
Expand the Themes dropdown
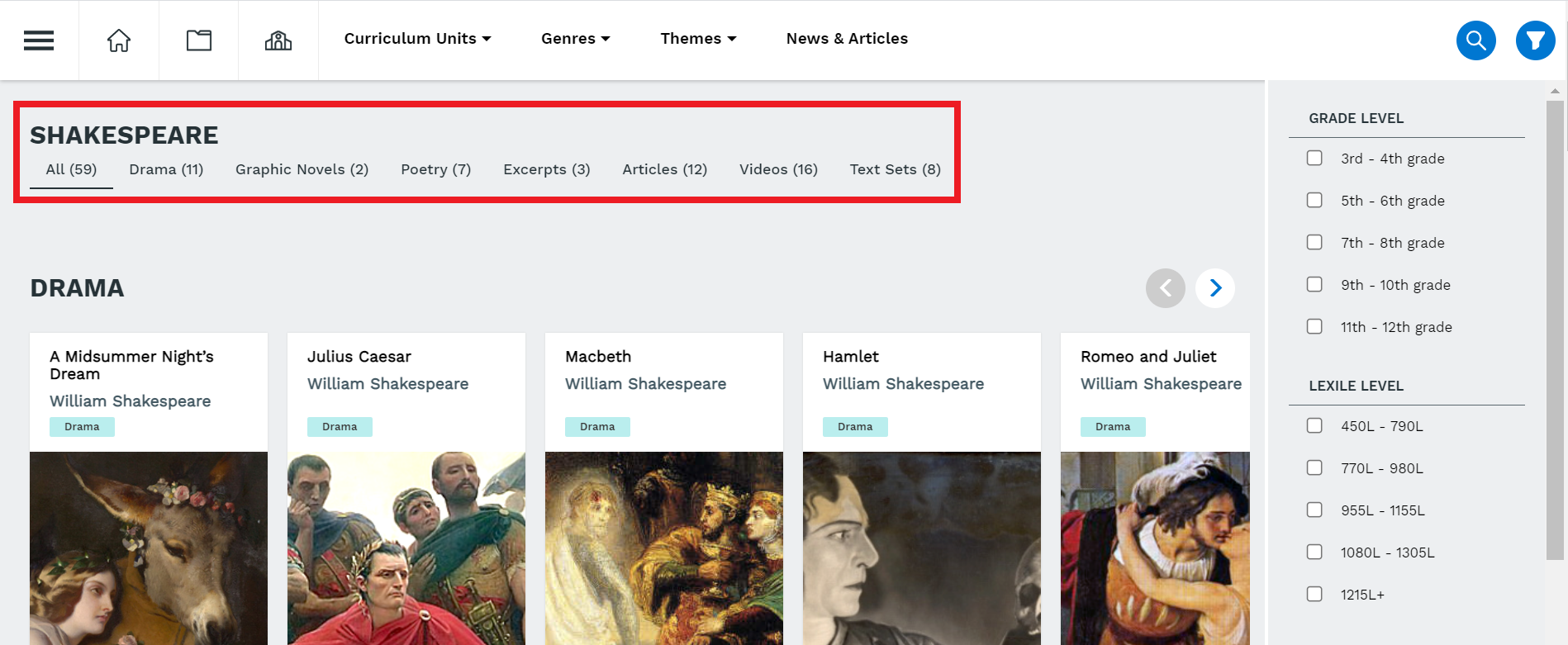[698, 39]
